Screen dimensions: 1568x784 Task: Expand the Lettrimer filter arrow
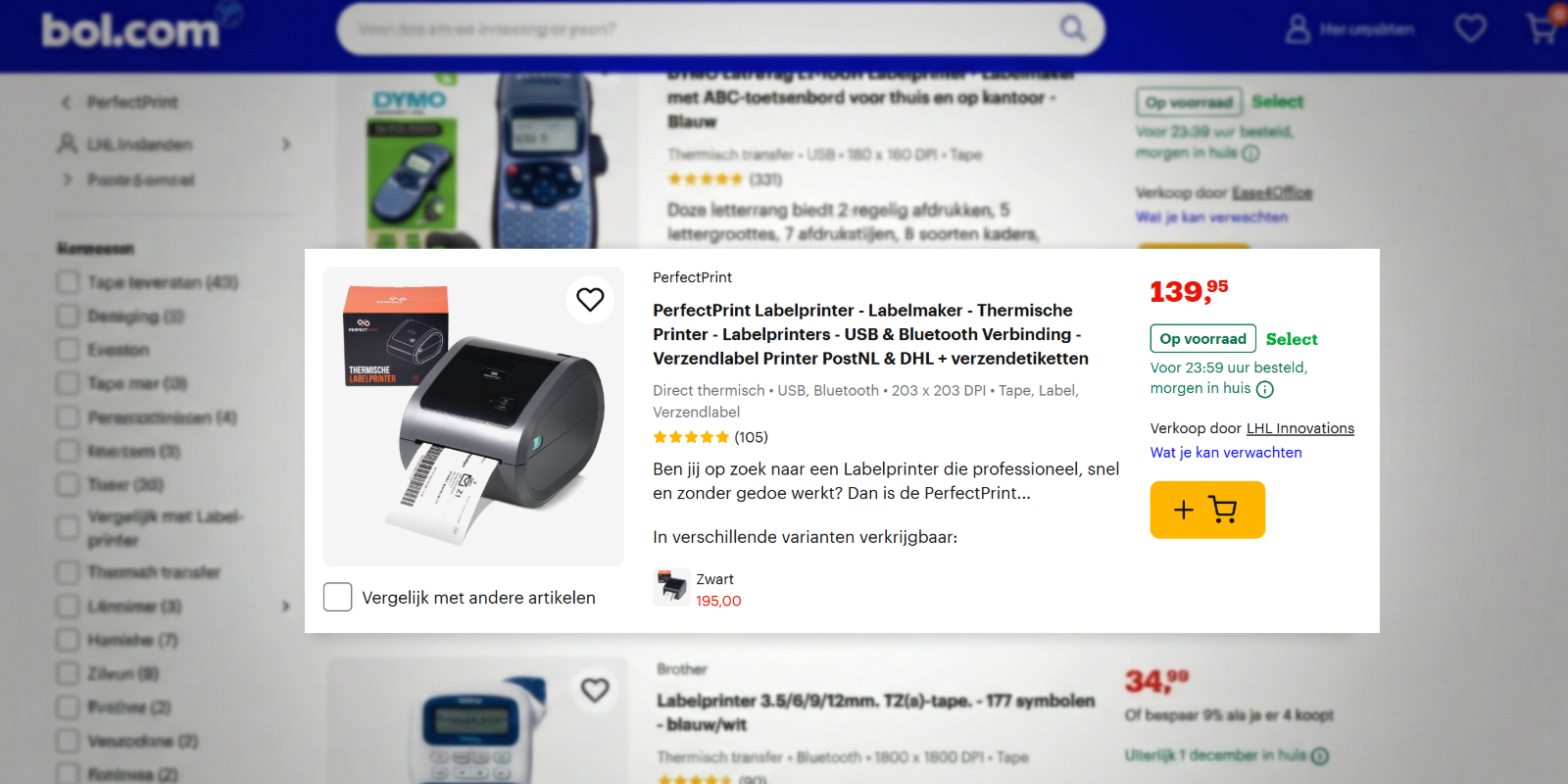(x=286, y=607)
